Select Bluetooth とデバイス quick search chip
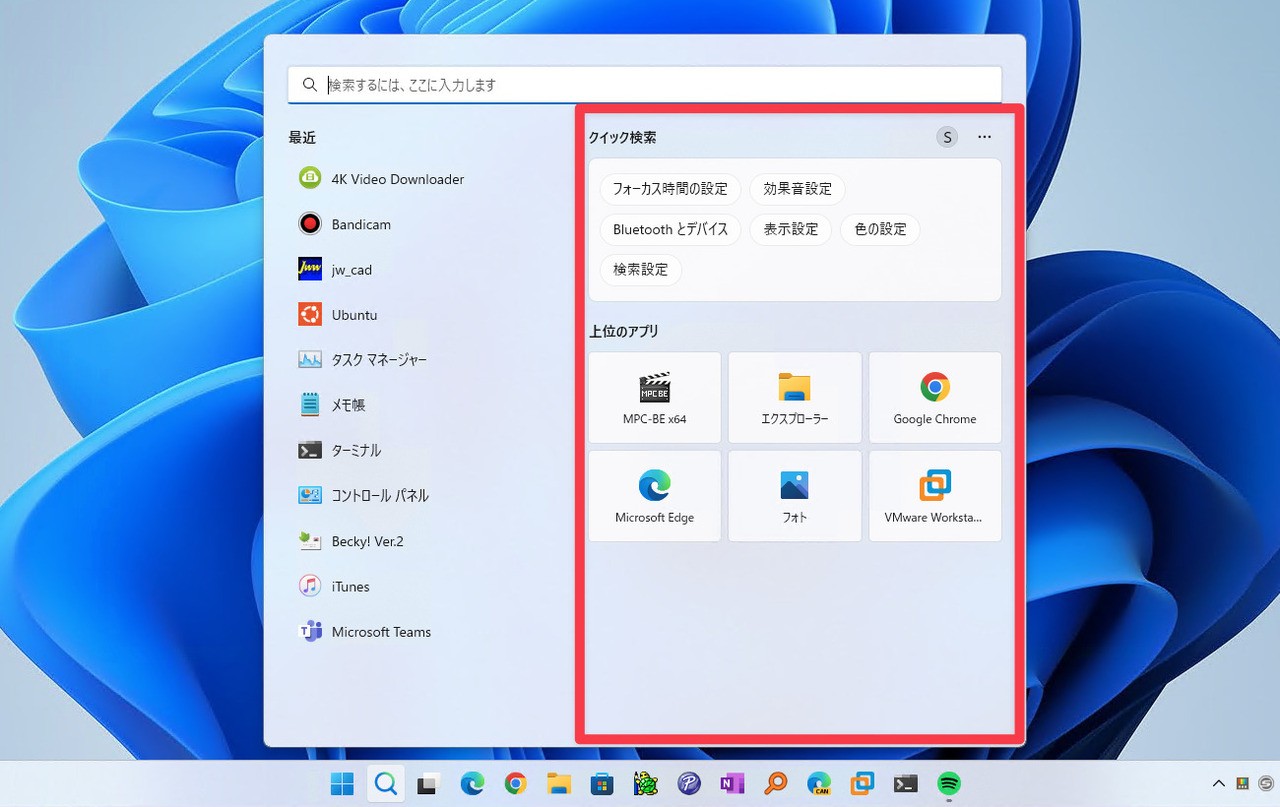1280x807 pixels. (670, 229)
